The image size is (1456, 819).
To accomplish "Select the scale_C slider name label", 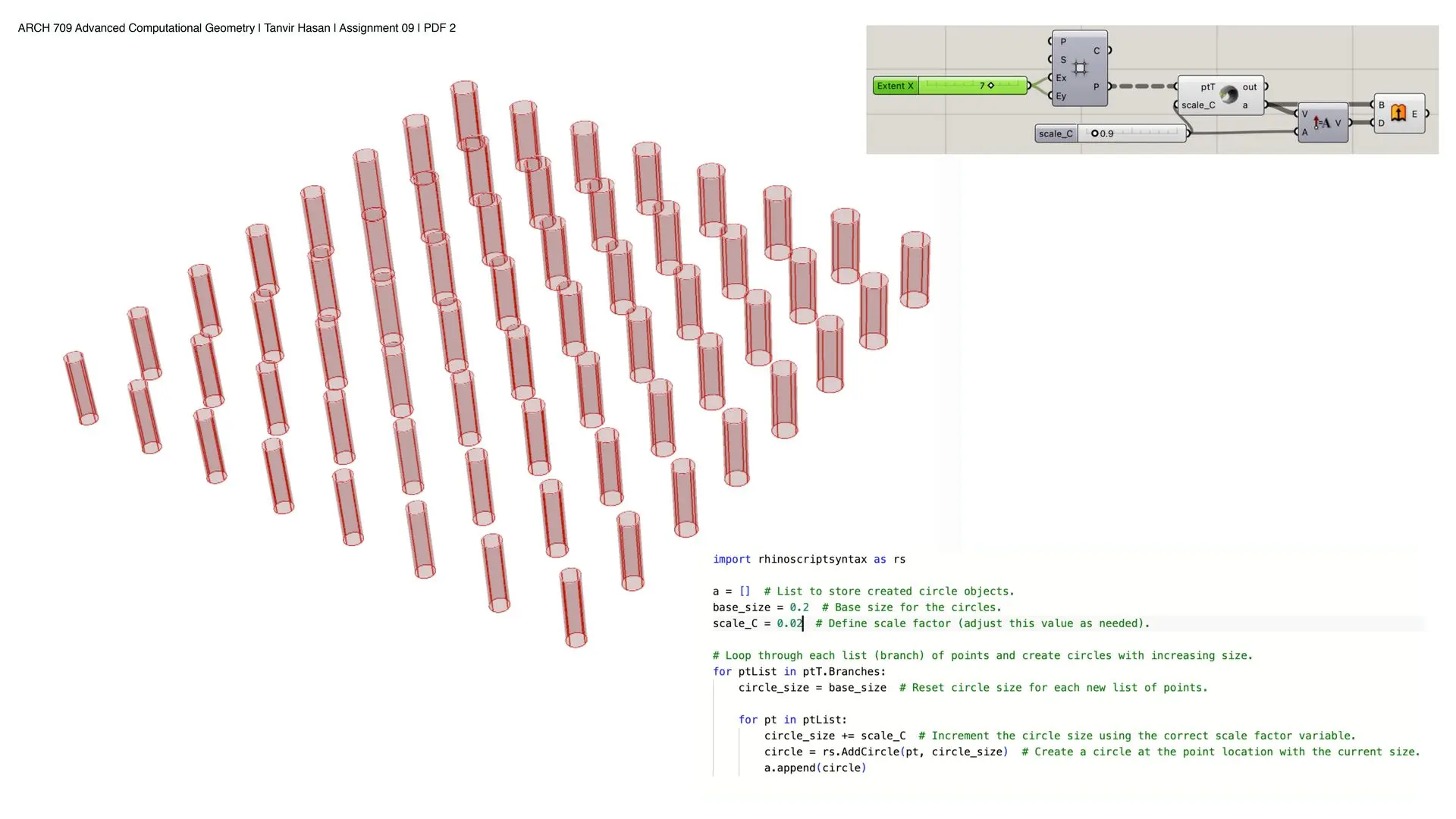I will (x=1056, y=133).
